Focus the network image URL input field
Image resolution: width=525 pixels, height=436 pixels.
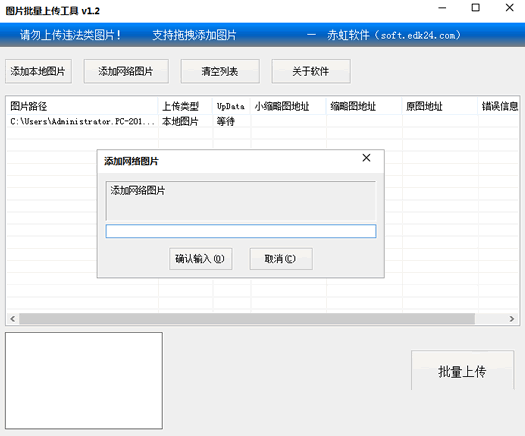241,231
